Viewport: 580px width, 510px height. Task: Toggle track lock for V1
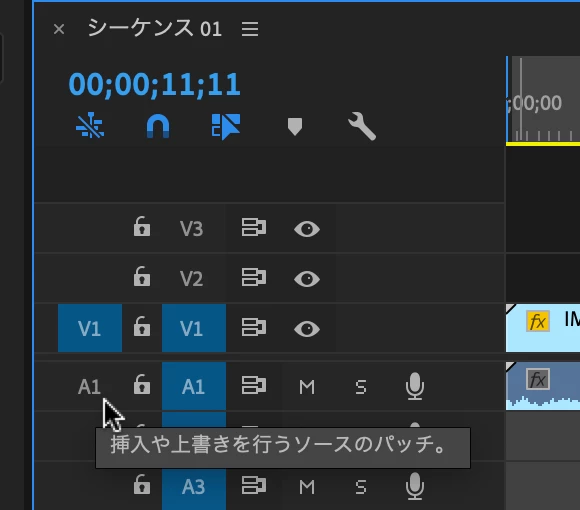[x=142, y=327]
